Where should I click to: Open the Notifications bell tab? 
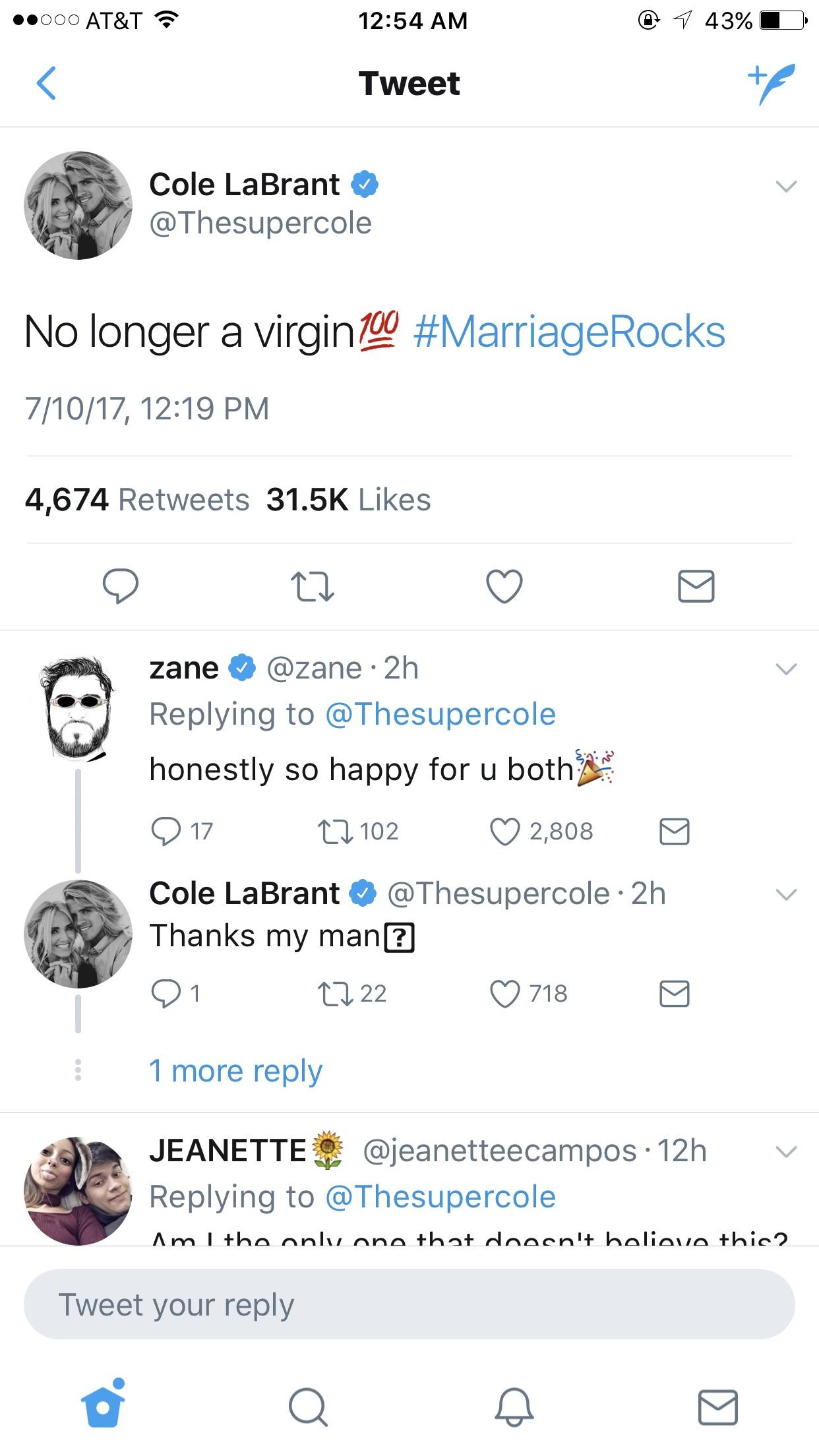tap(514, 1407)
